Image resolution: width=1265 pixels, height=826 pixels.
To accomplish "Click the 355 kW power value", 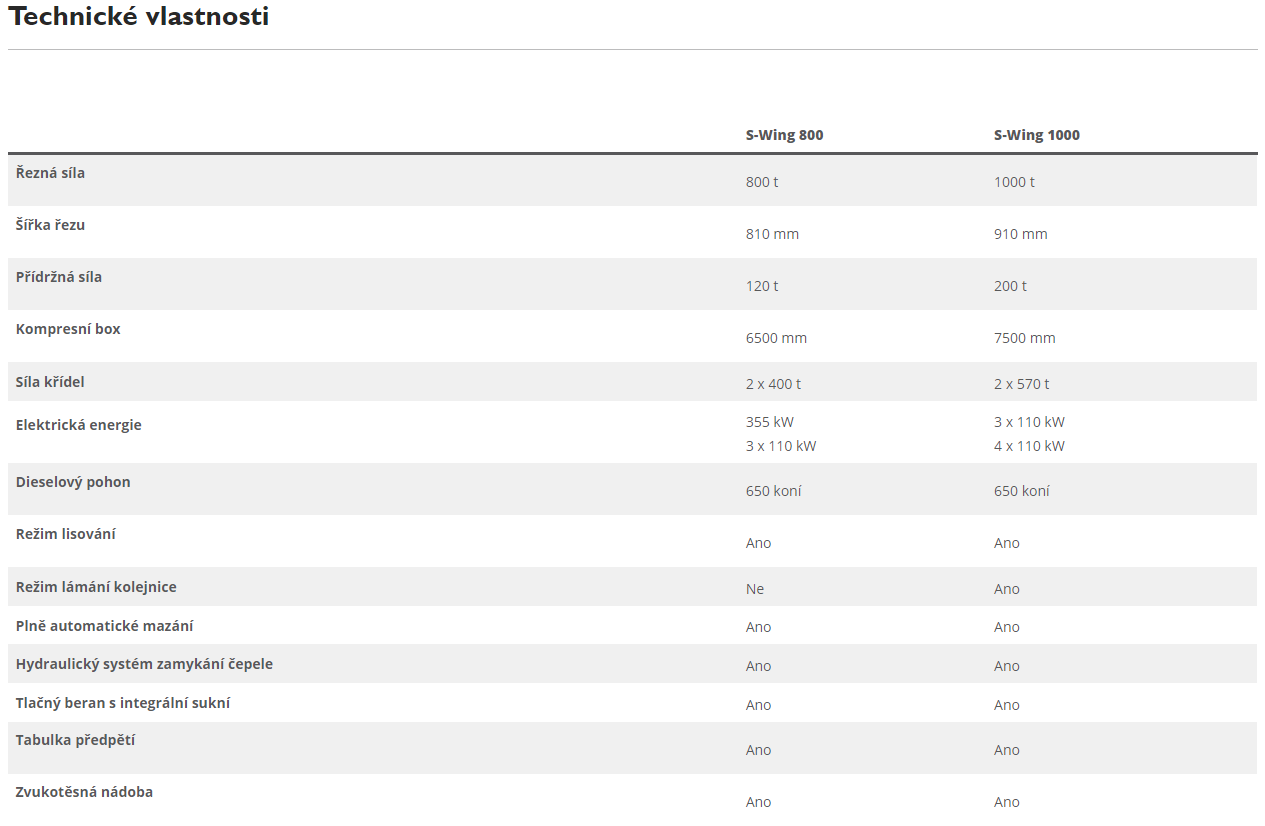I will [769, 422].
